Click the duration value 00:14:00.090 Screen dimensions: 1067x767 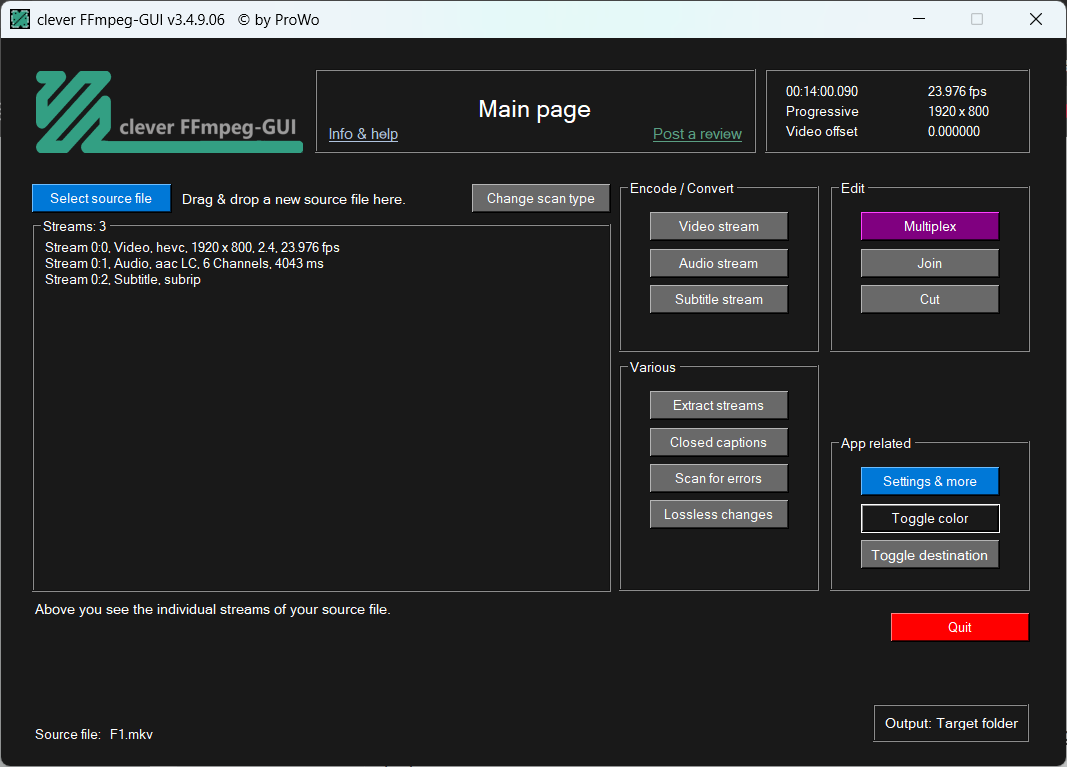(821, 91)
